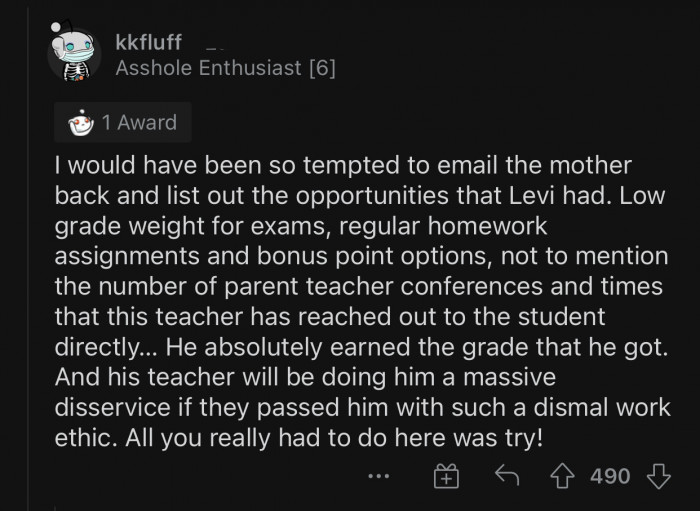Give an award using the gift icon
700x511 pixels.
coord(445,477)
